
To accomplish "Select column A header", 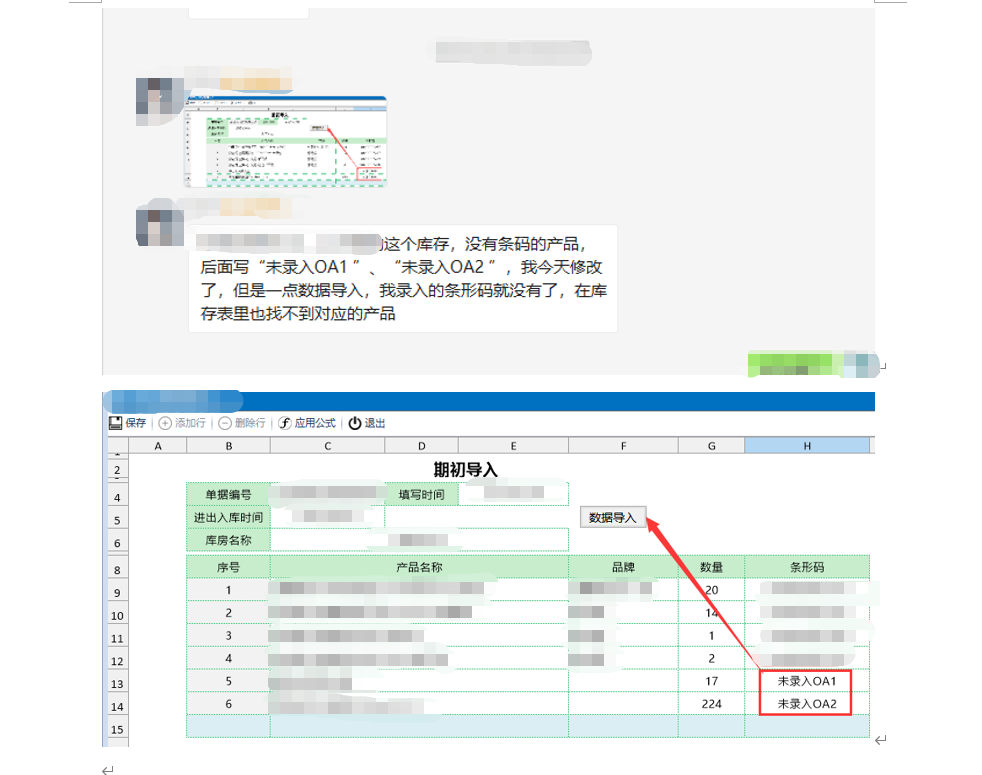I will (x=158, y=446).
